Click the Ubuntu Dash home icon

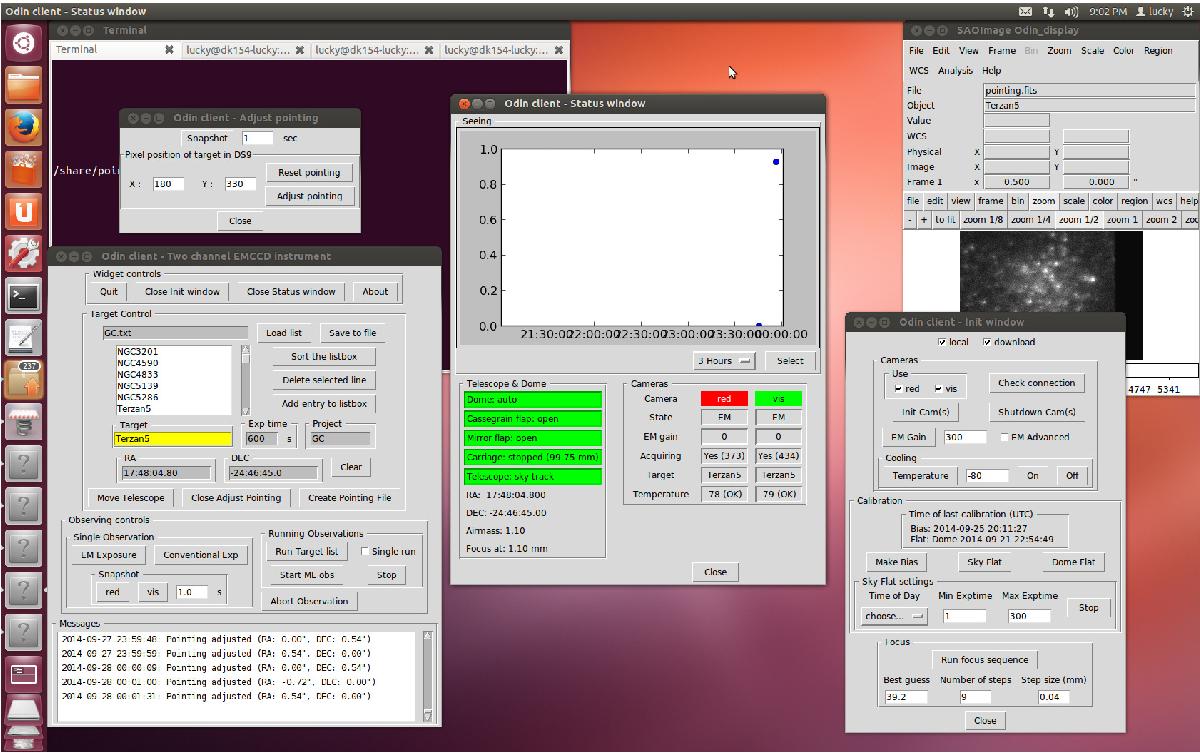22,44
